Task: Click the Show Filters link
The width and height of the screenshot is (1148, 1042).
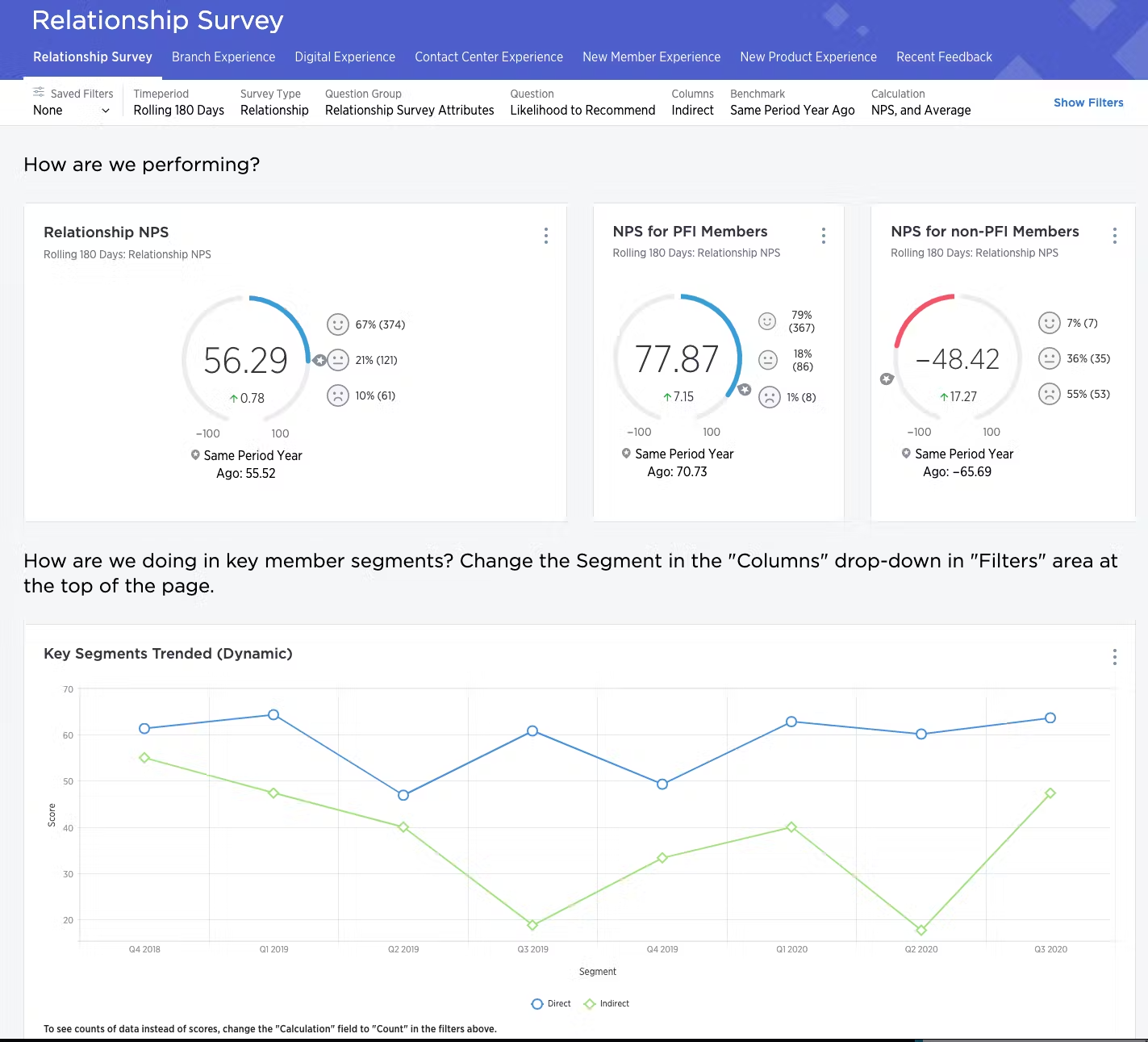Action: coord(1087,103)
